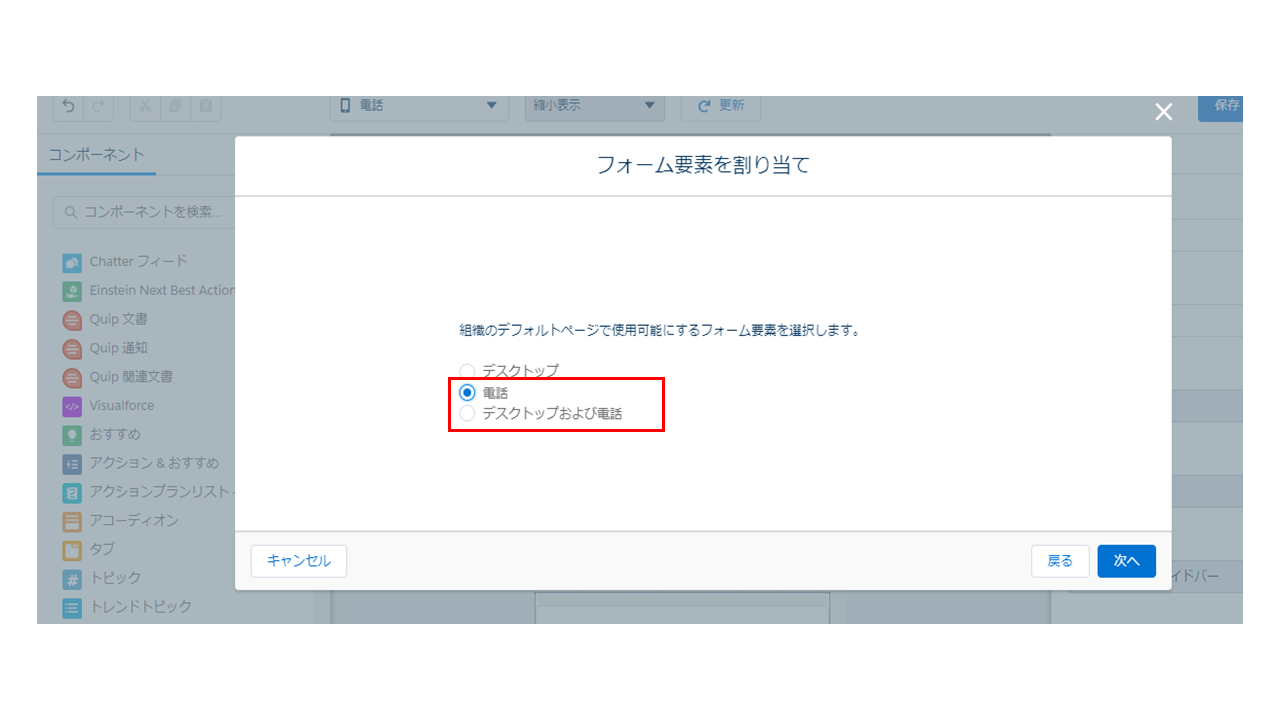Click the cut scissors icon
1280x720 pixels.
[x=145, y=106]
